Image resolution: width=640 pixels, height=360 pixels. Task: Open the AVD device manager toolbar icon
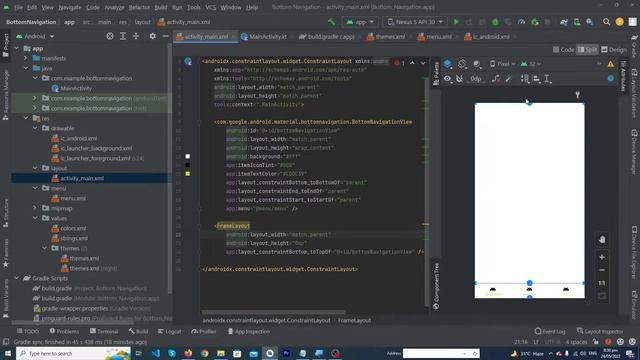577,22
